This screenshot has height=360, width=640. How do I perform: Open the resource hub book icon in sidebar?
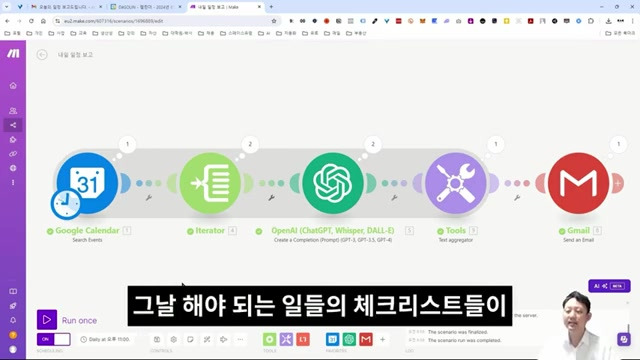coord(13,291)
